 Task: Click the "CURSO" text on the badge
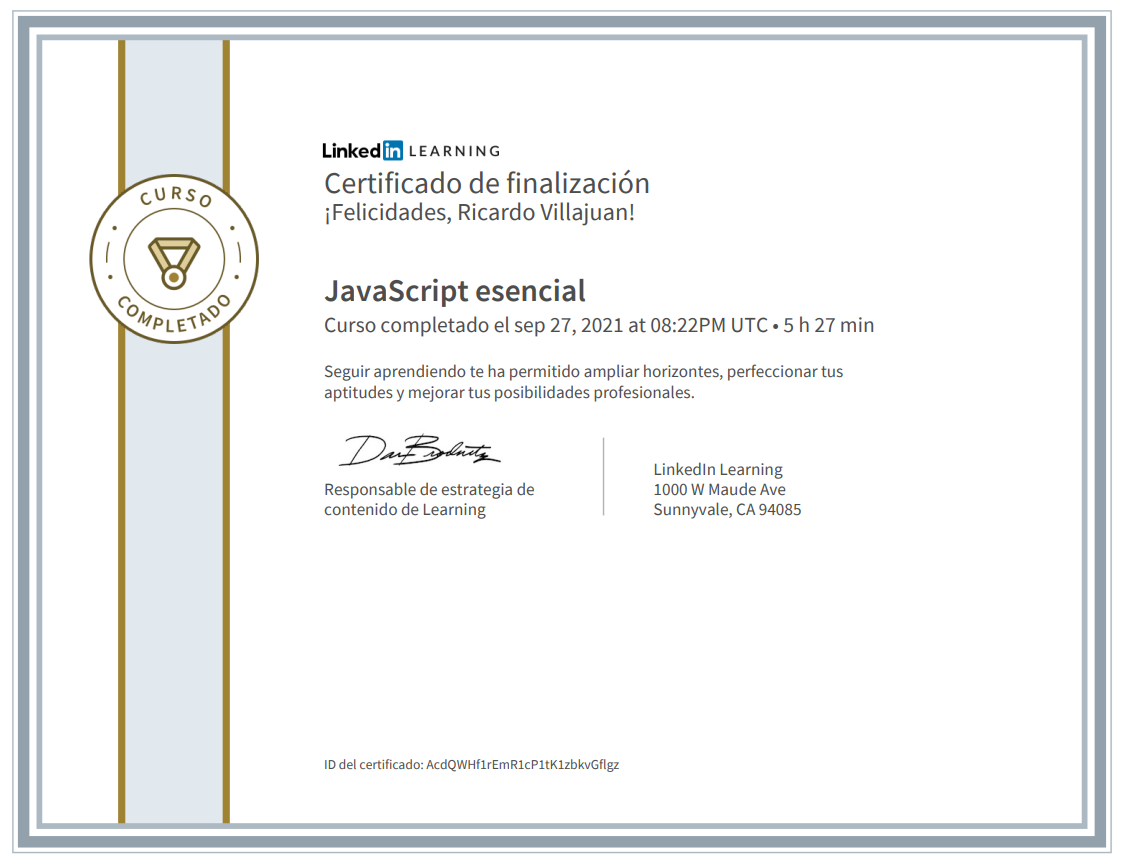(175, 198)
